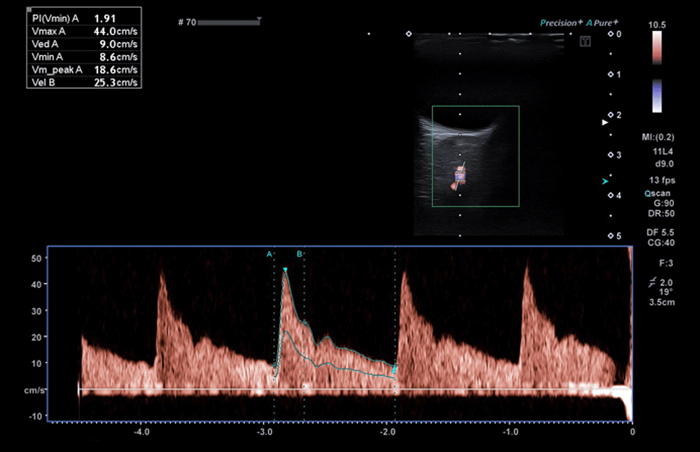
Task: Click the MI:(0.2) mechanical index label
Action: (658, 137)
